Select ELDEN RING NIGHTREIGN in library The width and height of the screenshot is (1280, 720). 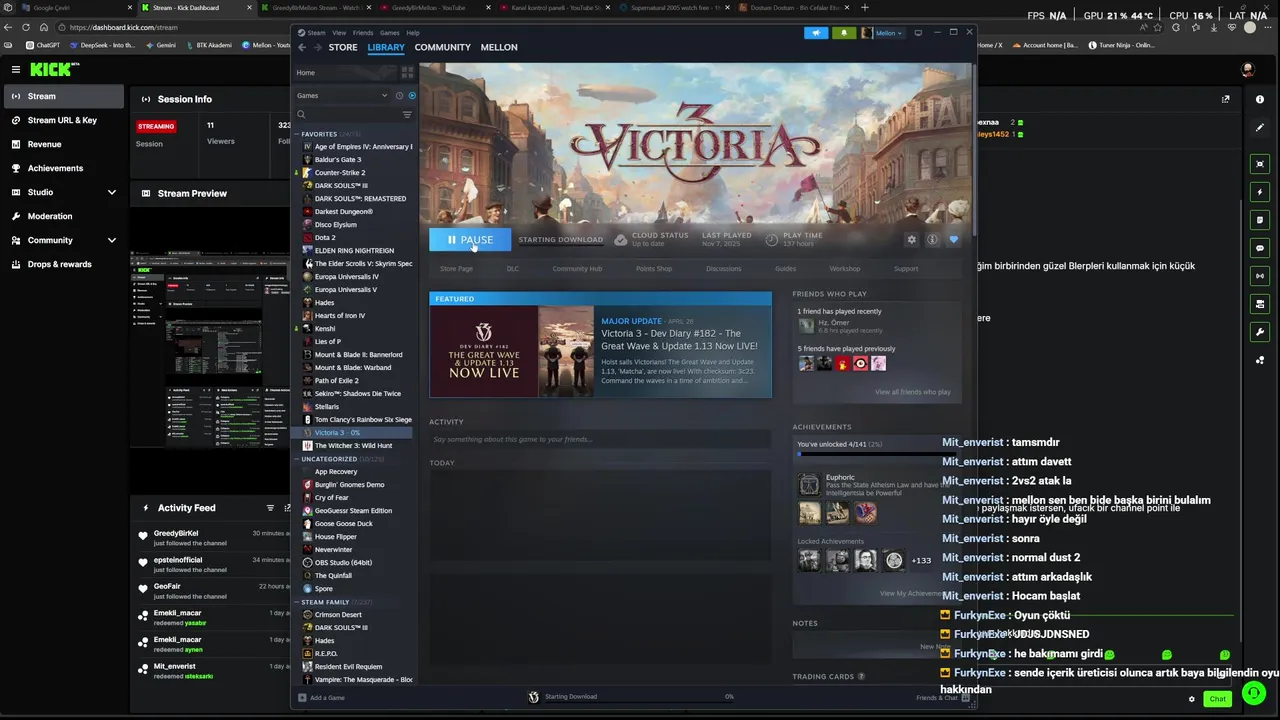pyautogui.click(x=352, y=251)
